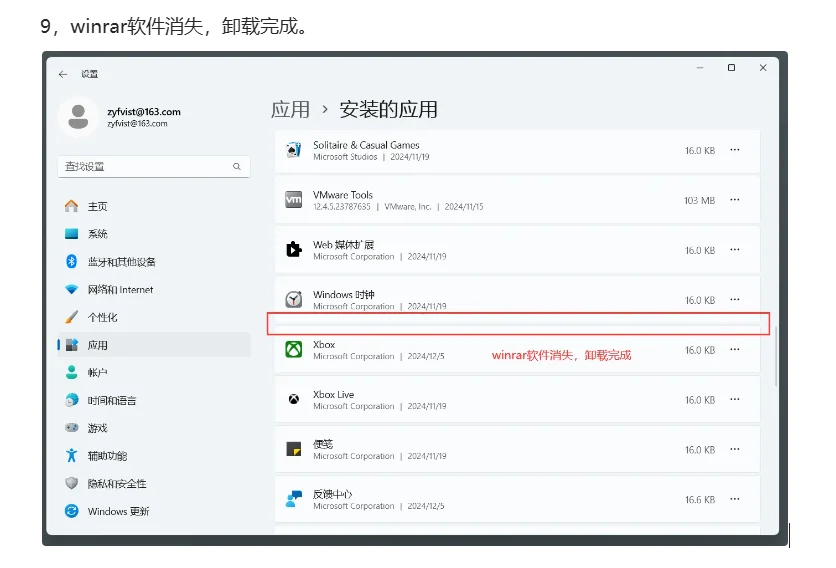Open 时间和语言 in sidebar

[154, 401]
